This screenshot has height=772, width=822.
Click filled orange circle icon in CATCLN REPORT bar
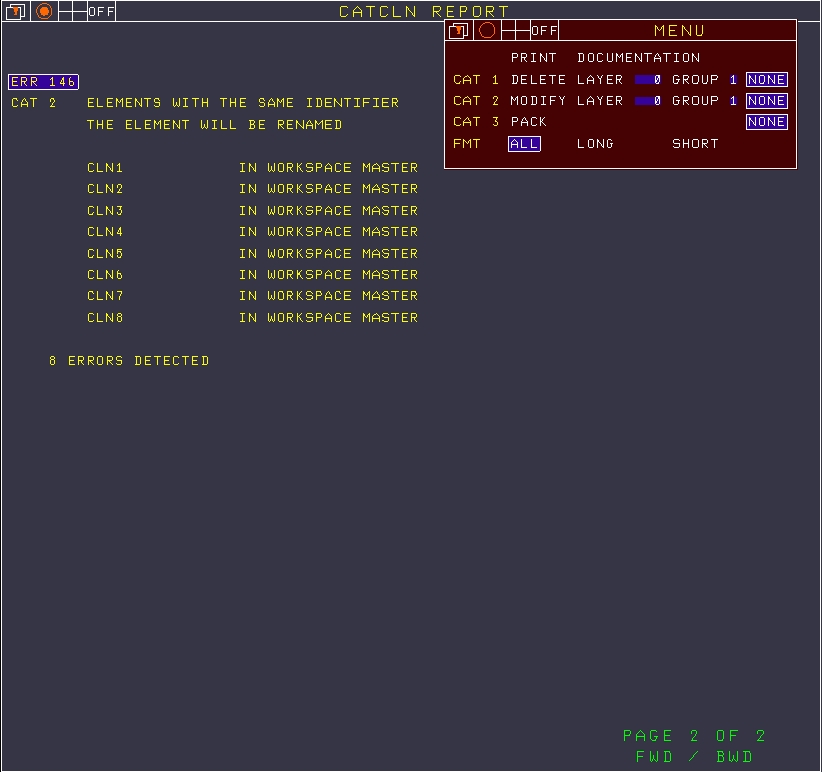click(45, 11)
